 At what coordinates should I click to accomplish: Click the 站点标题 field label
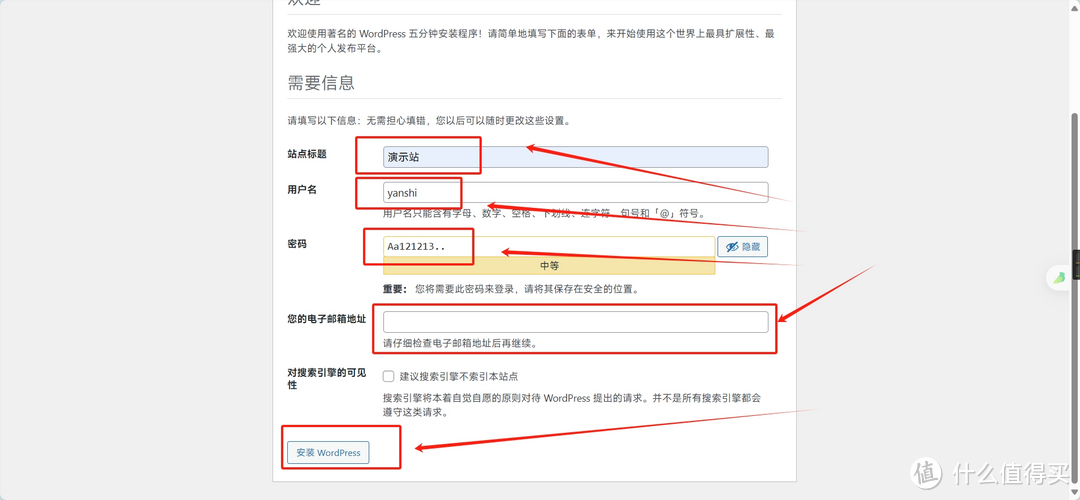(x=307, y=154)
